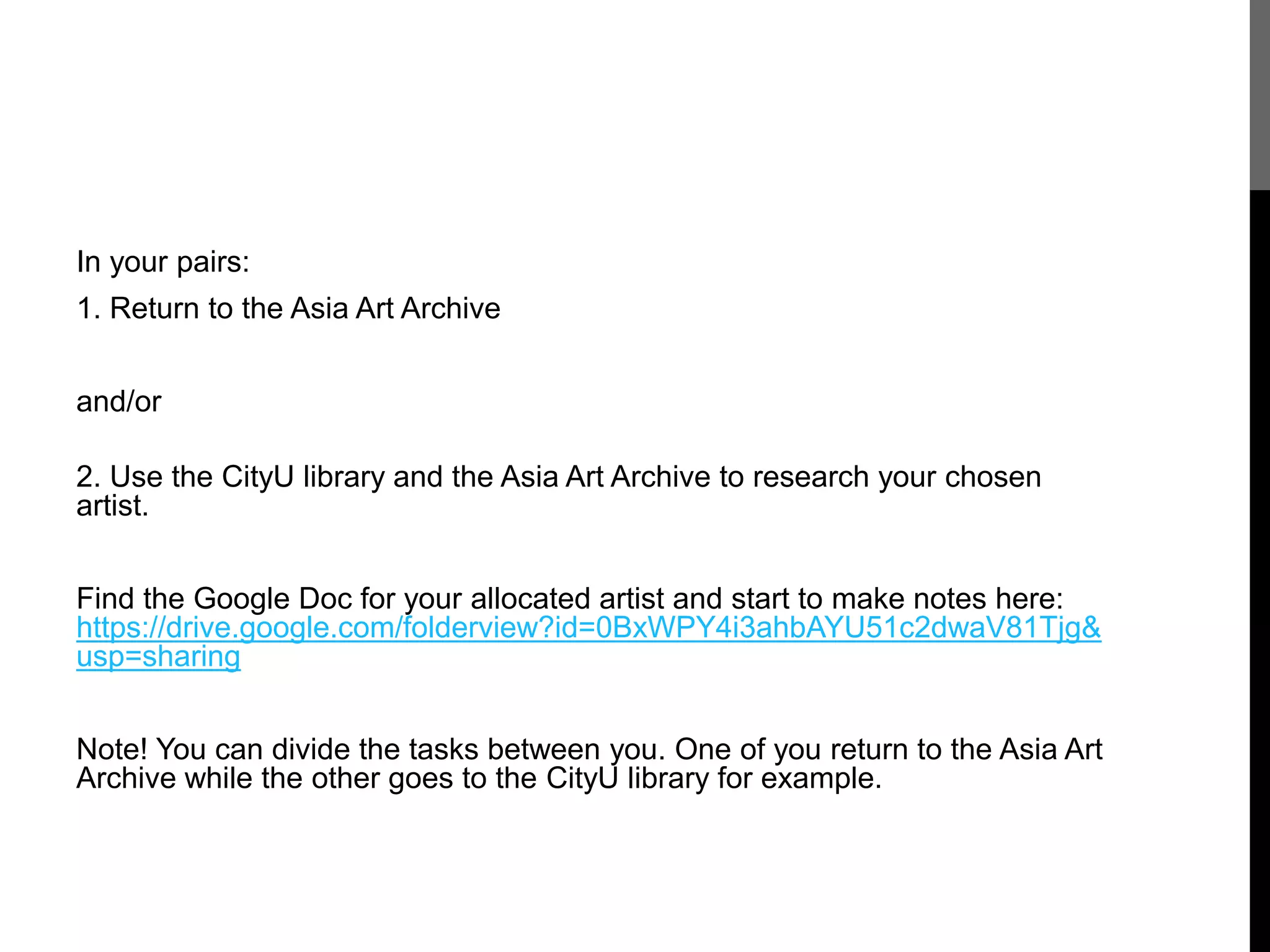Screen dimensions: 1270x952
Task: Click the words 'research your chosen'
Action: tap(897, 477)
